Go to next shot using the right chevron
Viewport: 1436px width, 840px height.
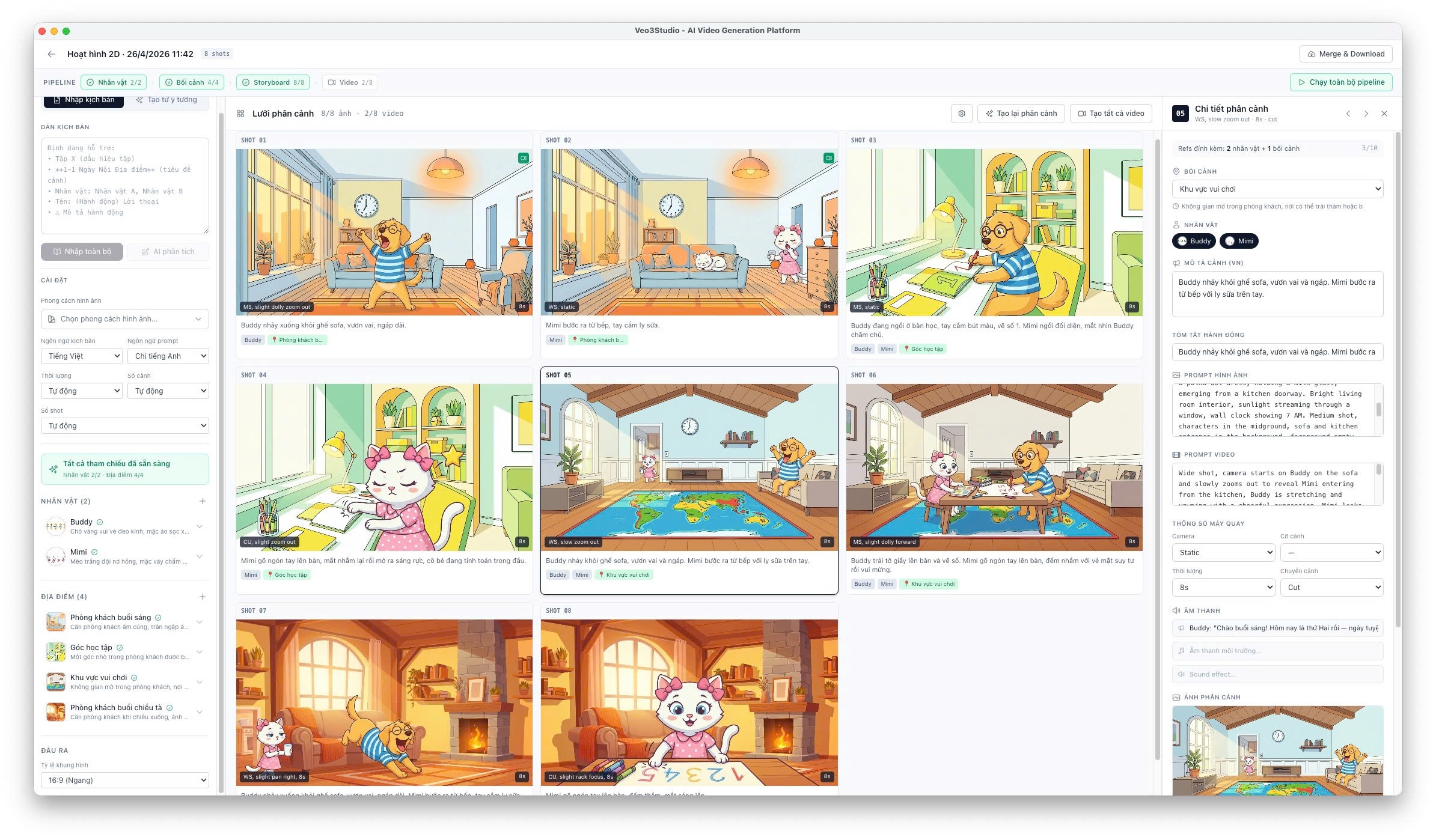pyautogui.click(x=1367, y=113)
